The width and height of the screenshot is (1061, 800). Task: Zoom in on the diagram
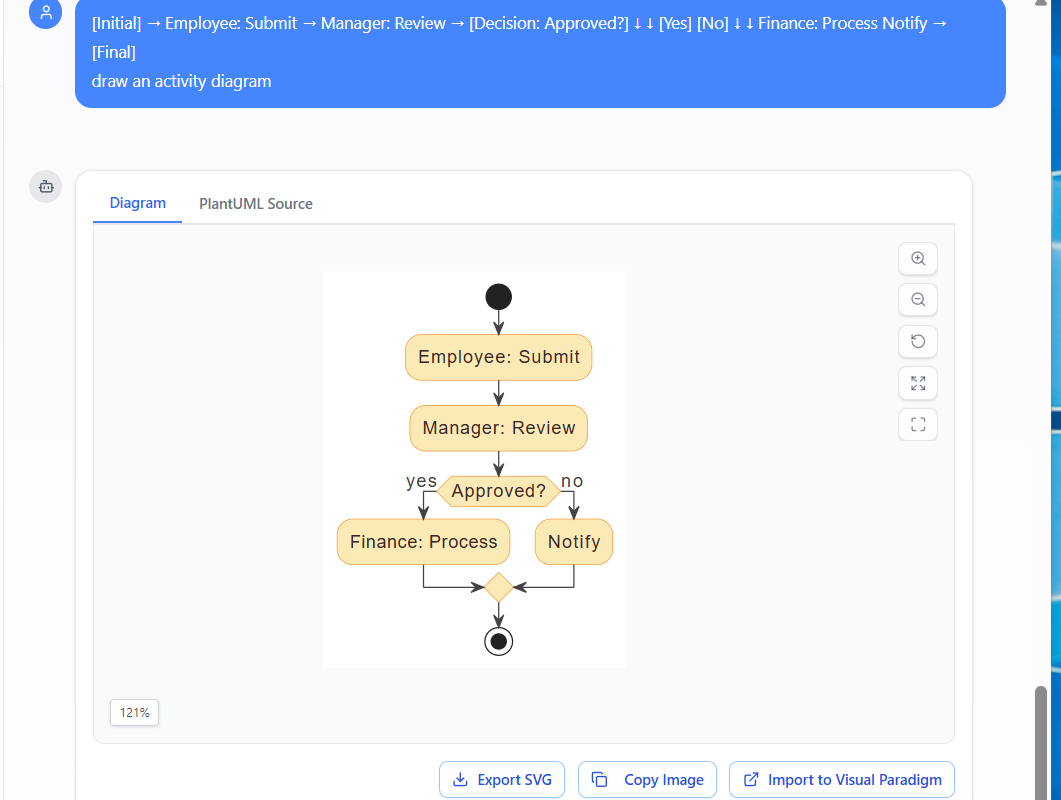click(x=917, y=258)
